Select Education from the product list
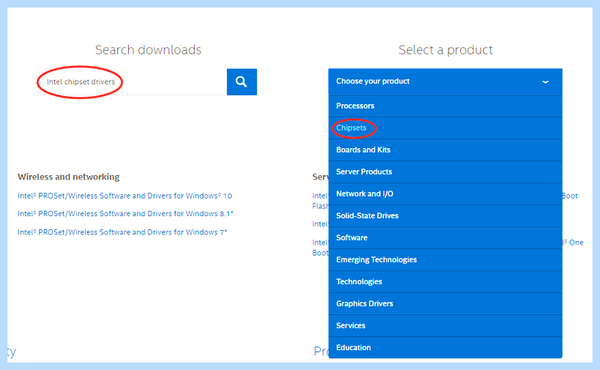The height and width of the screenshot is (370, 600). 445,347
